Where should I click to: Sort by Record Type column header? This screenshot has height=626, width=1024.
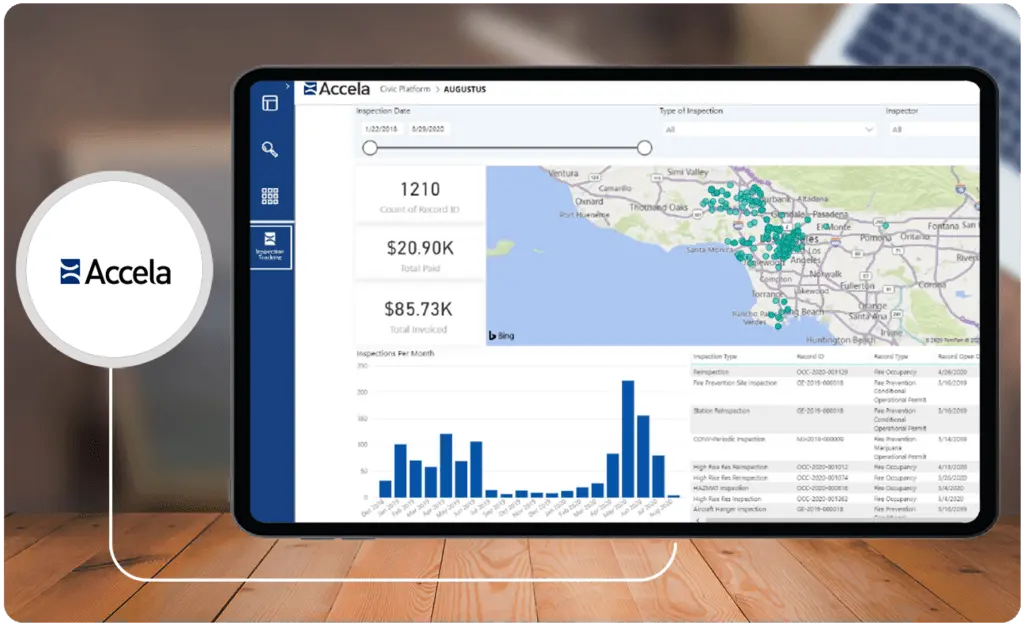891,356
